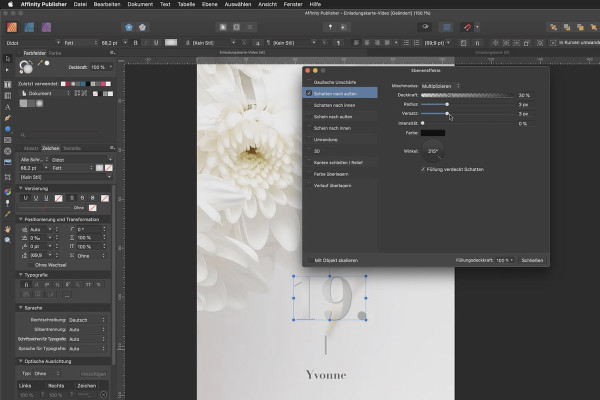
Task: Click the Radius slider handle
Action: click(x=447, y=104)
